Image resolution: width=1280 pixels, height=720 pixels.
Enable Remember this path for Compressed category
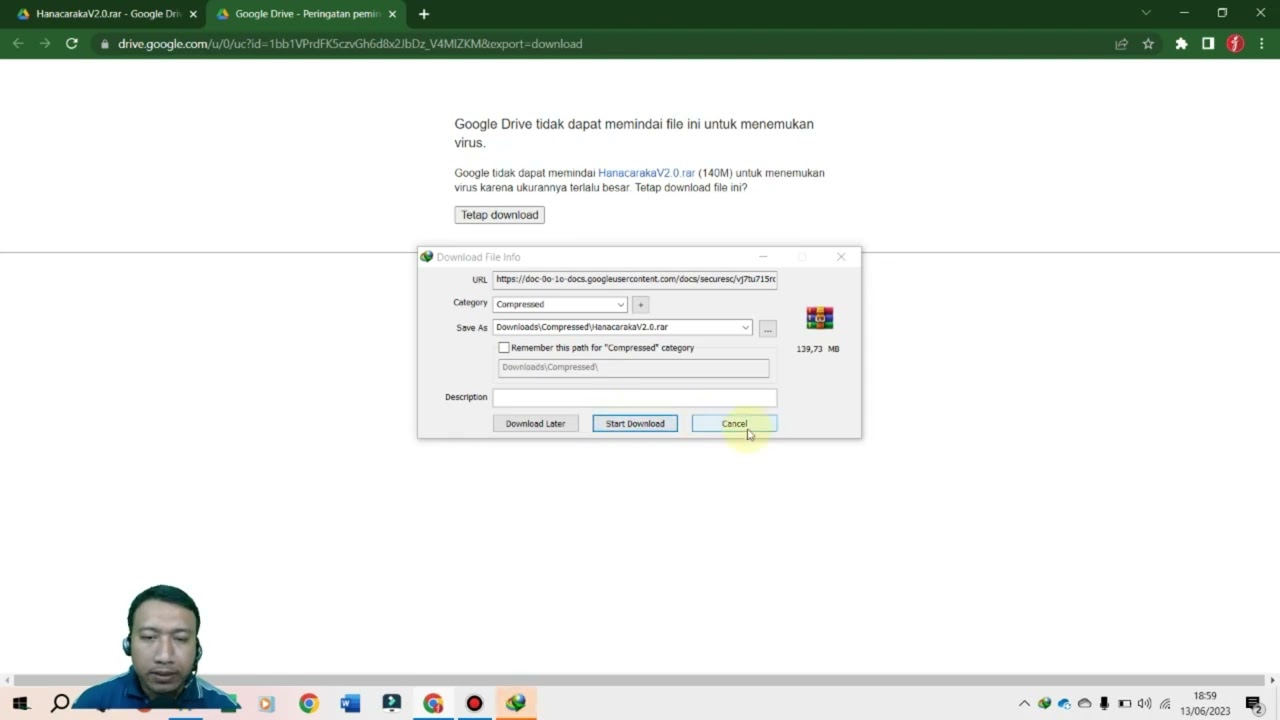[504, 348]
